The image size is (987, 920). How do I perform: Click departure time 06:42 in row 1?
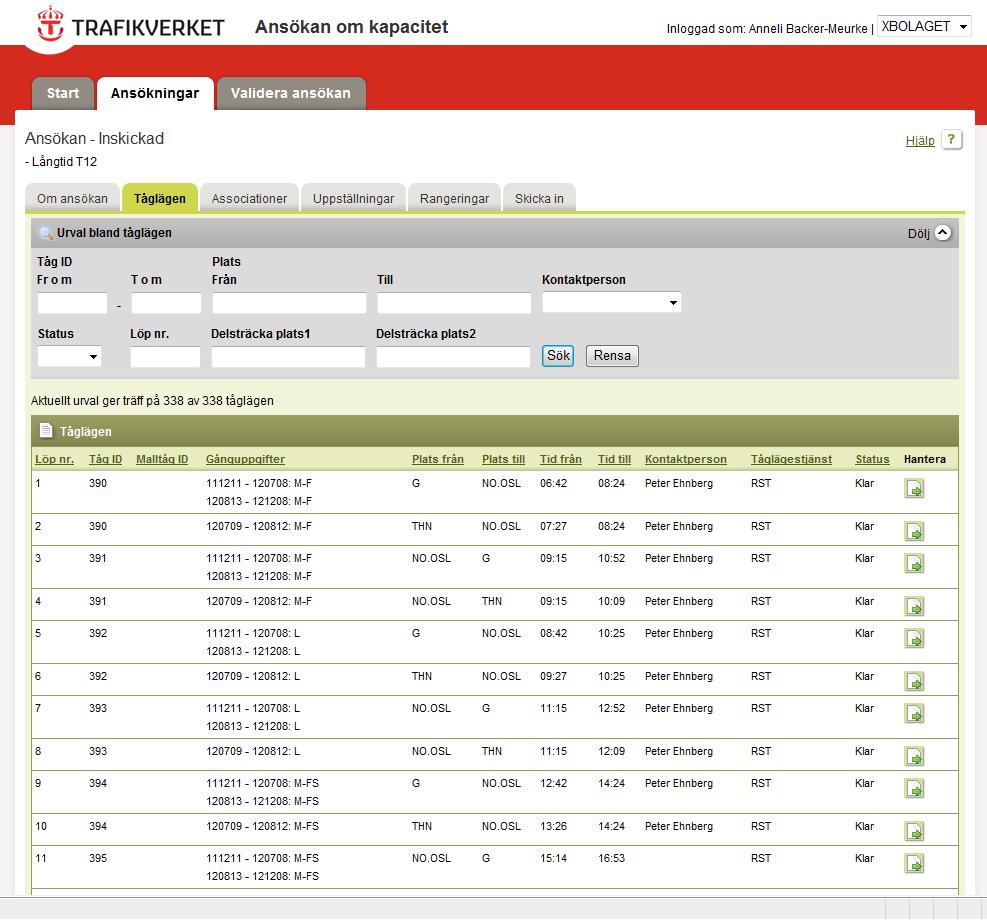553,483
